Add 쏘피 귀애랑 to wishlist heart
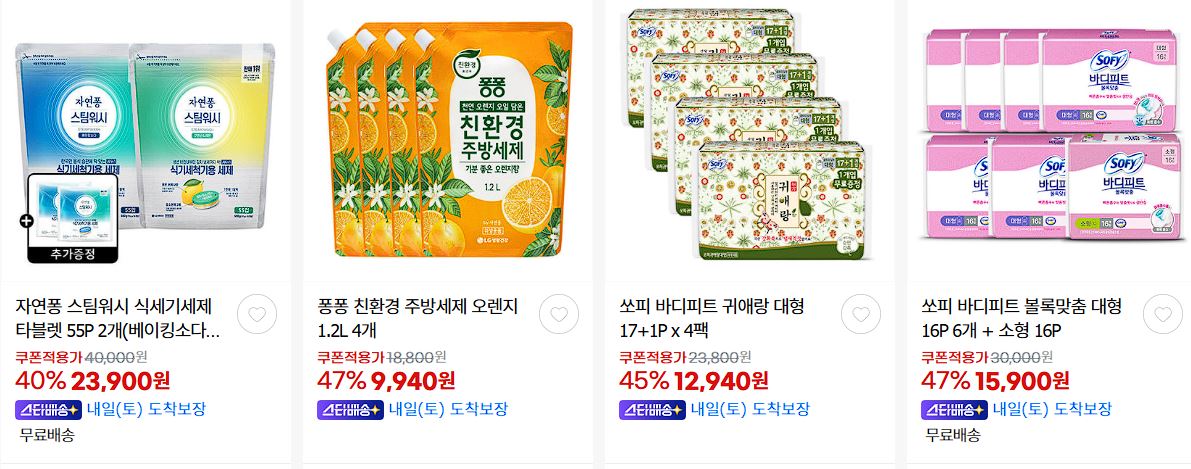The image size is (1191, 469). (861, 314)
